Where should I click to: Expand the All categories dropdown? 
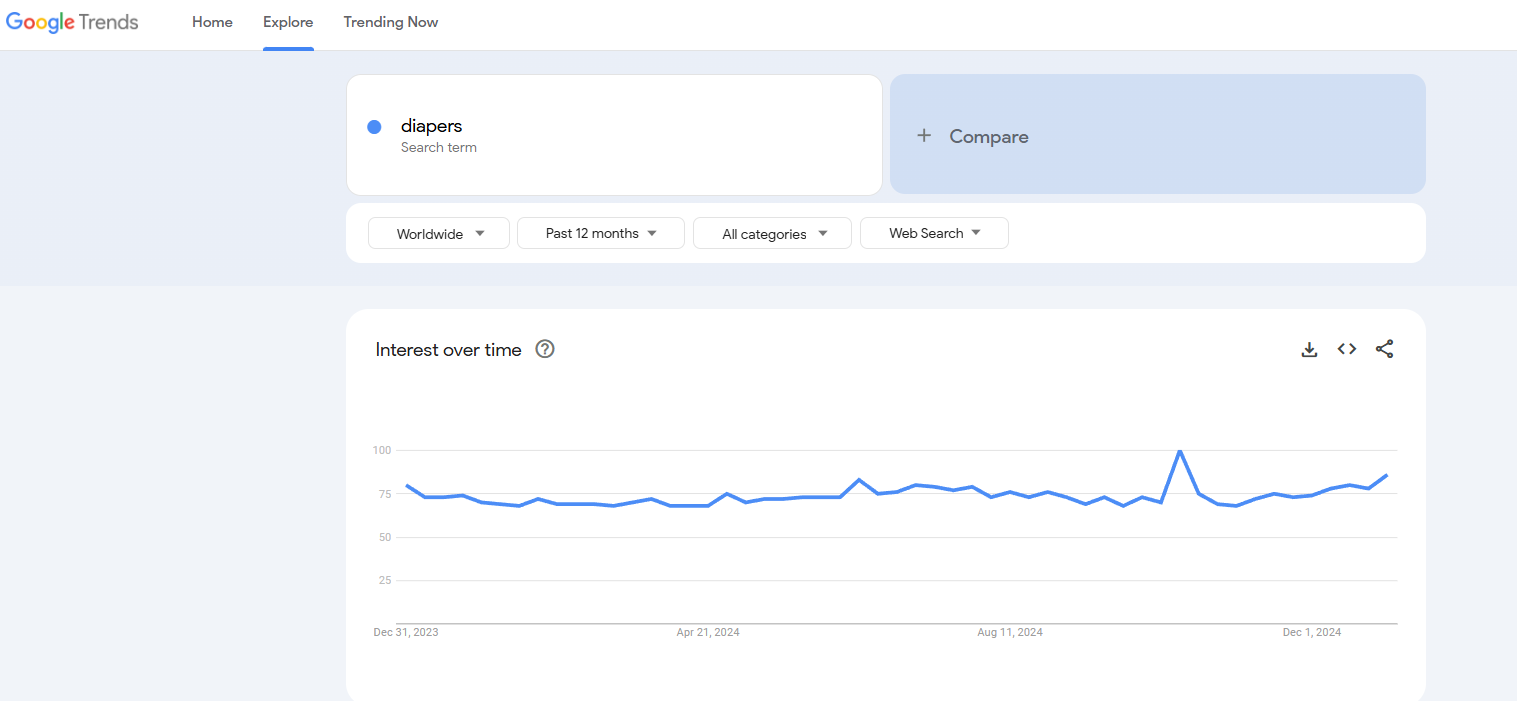click(x=772, y=233)
